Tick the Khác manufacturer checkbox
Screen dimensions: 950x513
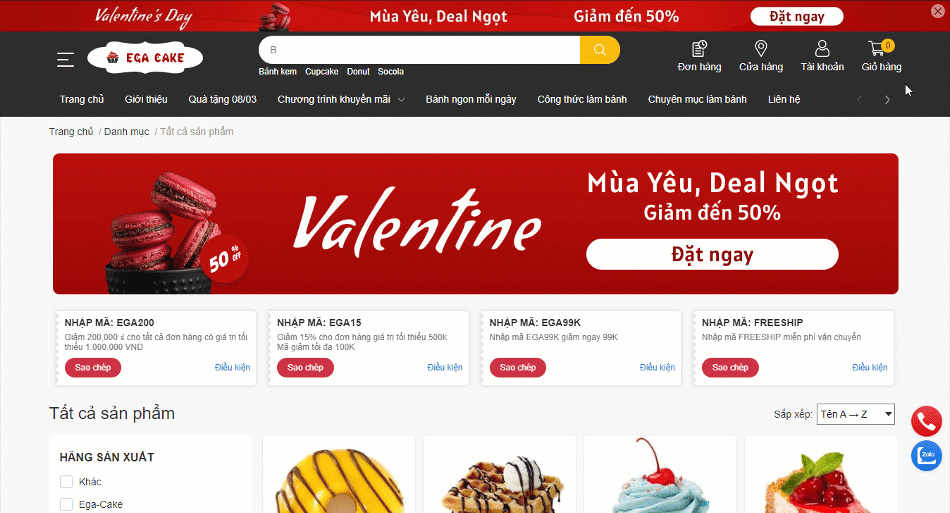pyautogui.click(x=66, y=482)
